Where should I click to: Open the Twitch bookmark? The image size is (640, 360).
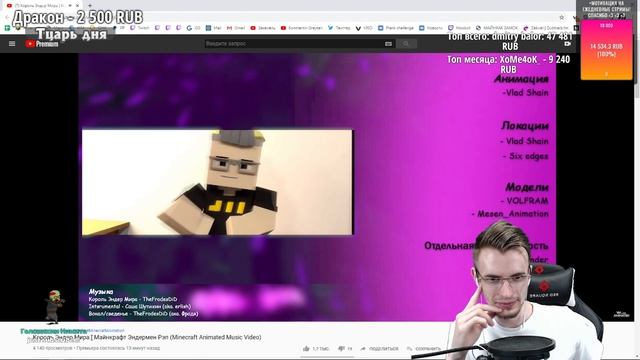pos(140,28)
